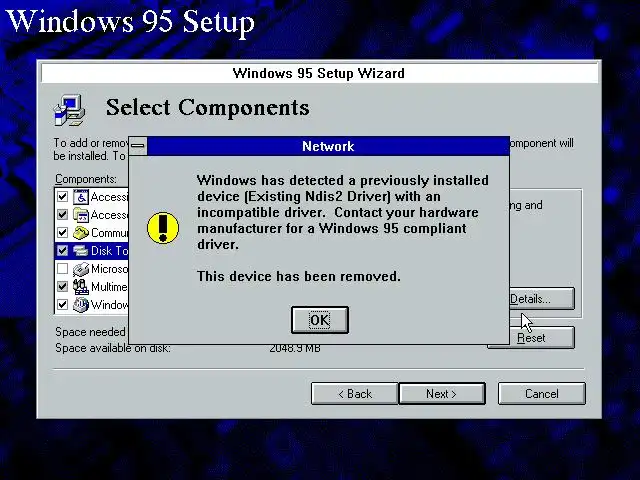Proceed with the Next button
This screenshot has height=480, width=640.
442,393
